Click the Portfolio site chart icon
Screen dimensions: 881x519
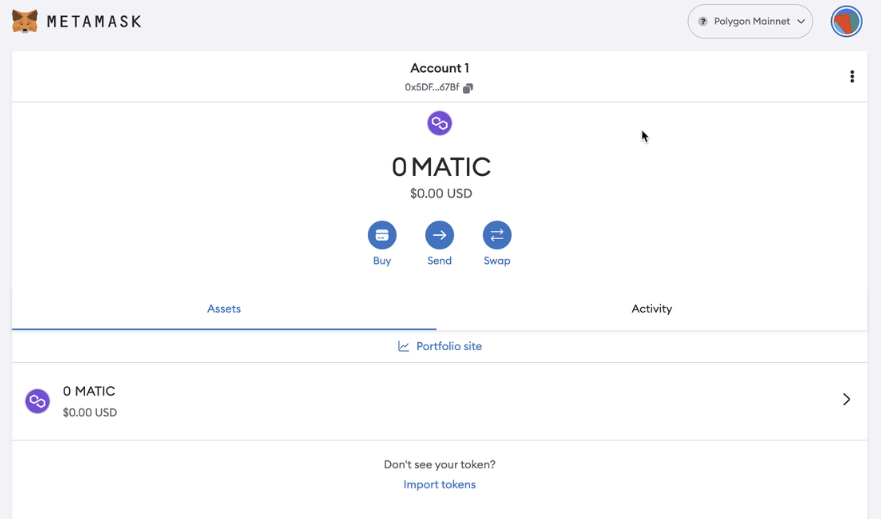(x=404, y=346)
